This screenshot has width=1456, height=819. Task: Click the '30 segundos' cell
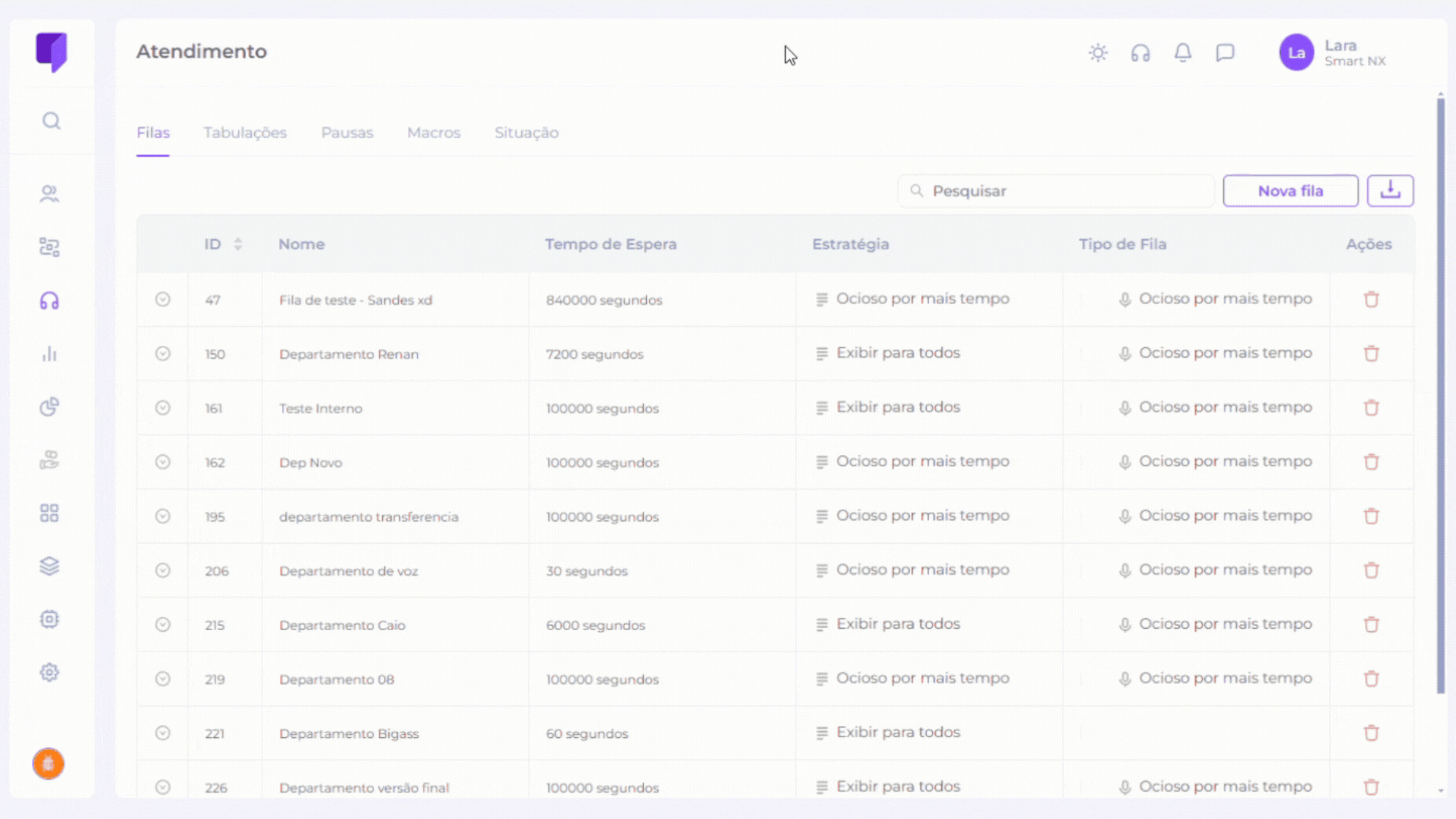coord(587,571)
